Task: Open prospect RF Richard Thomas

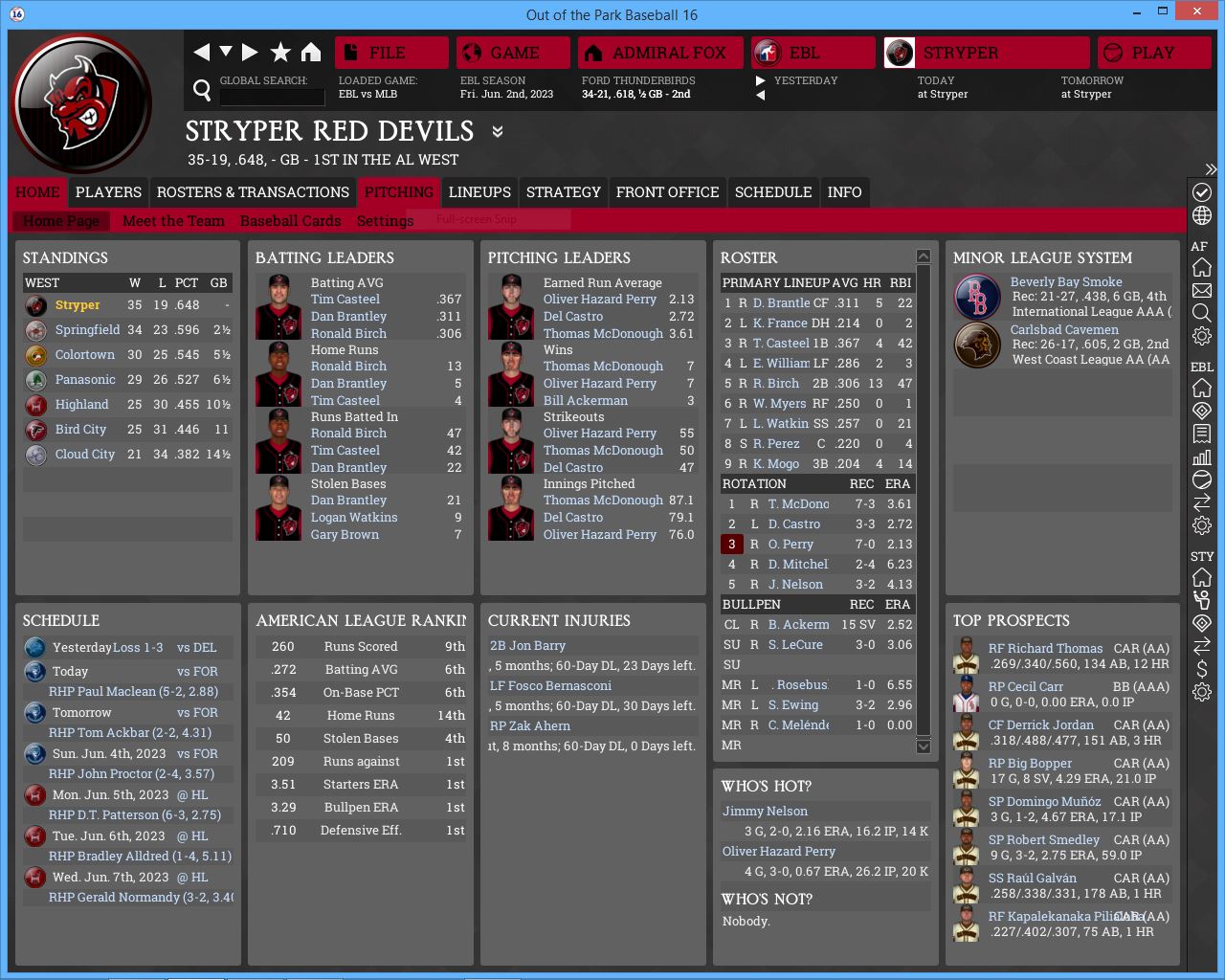Action: [1045, 649]
